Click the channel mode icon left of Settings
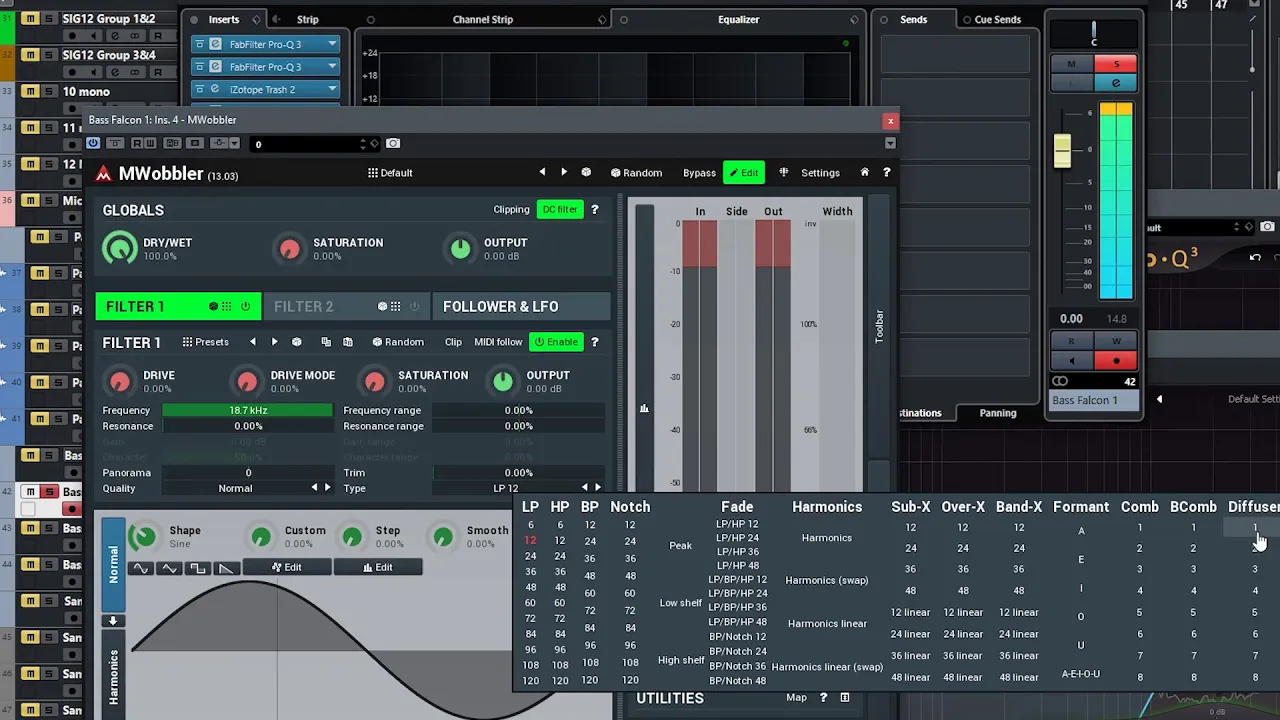 click(x=784, y=173)
